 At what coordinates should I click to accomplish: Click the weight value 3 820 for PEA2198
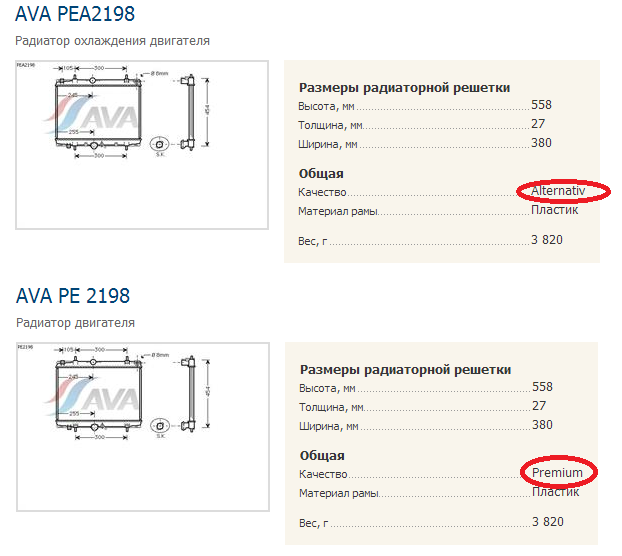(x=548, y=241)
